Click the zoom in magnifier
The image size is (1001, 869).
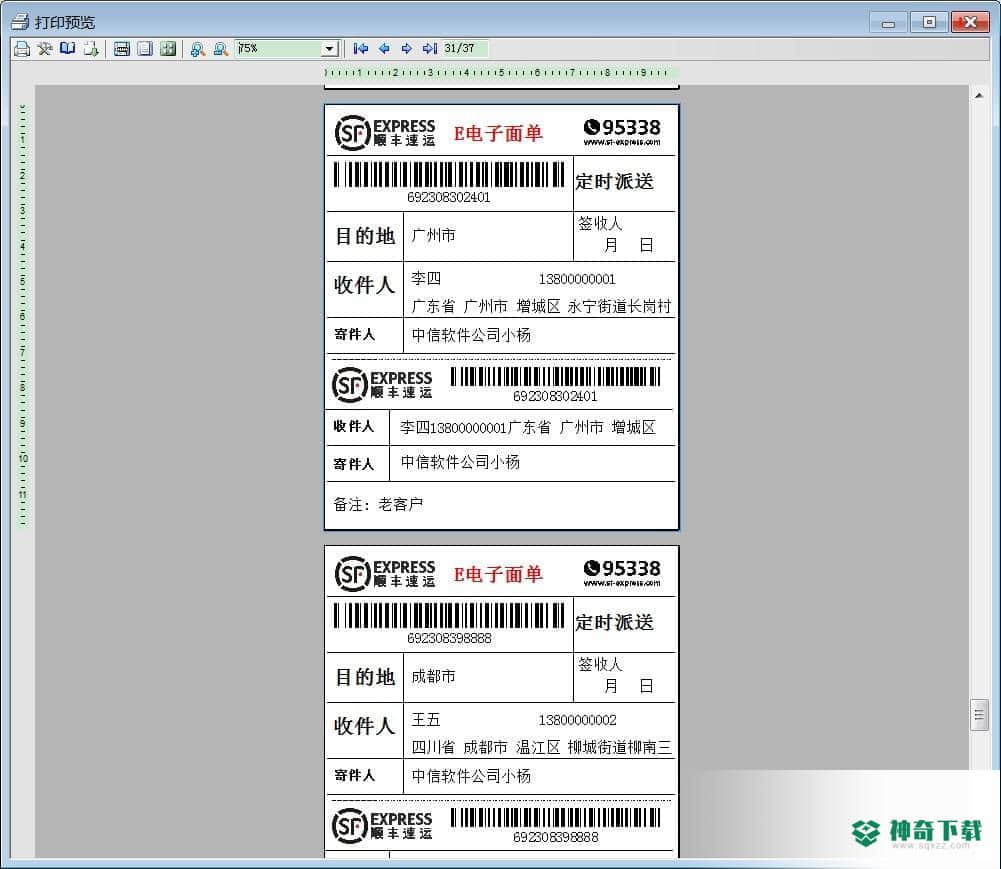pos(198,49)
